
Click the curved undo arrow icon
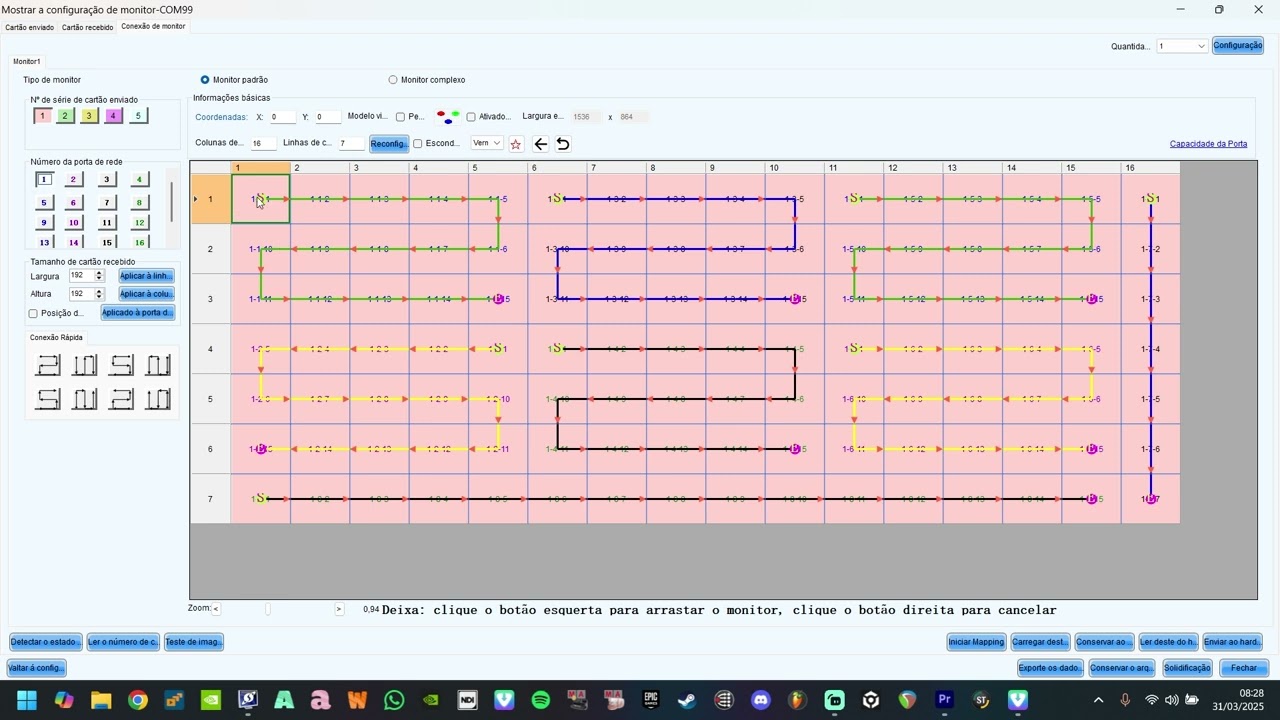(x=563, y=144)
